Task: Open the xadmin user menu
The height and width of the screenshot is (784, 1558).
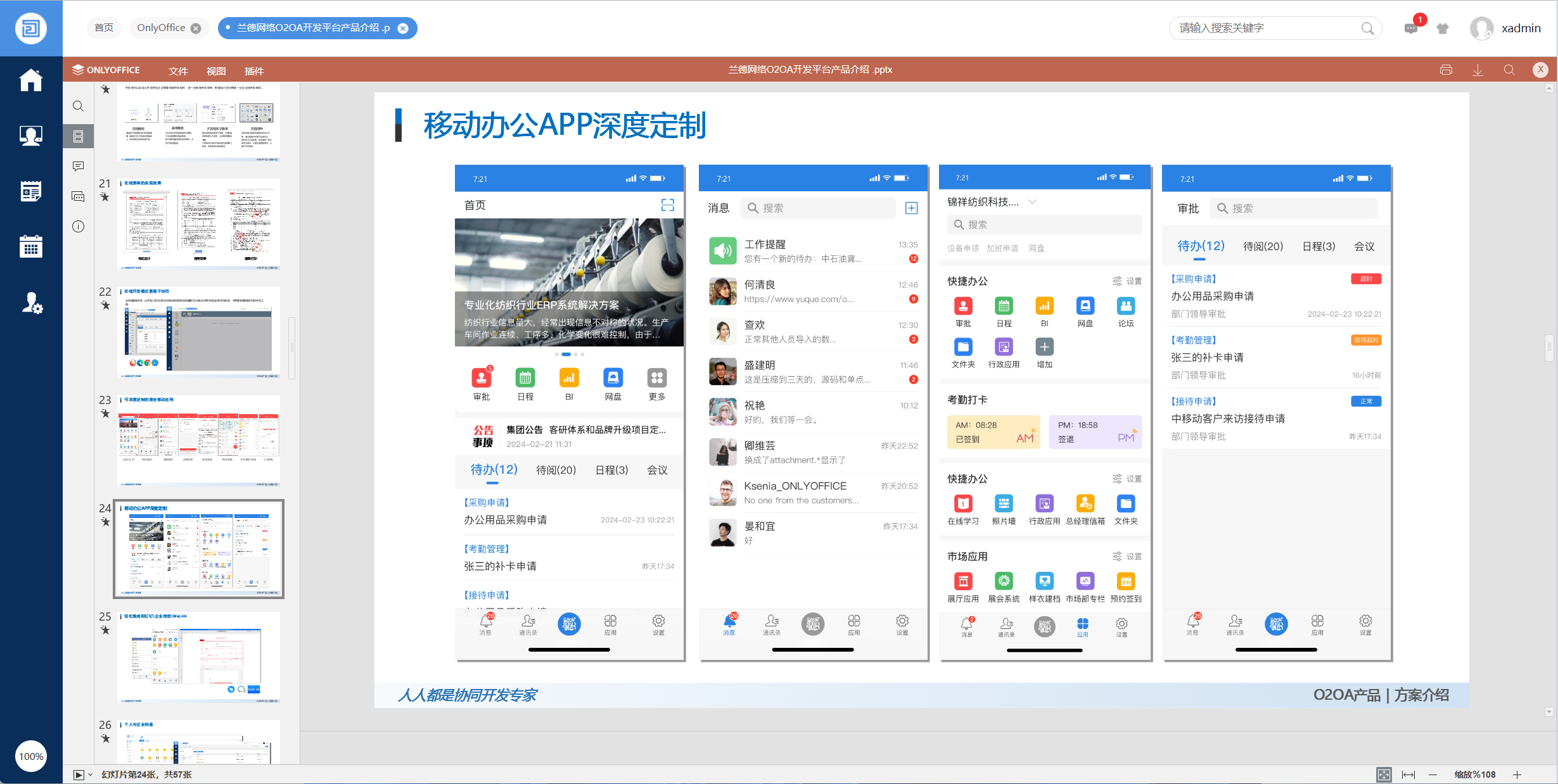Action: pyautogui.click(x=1520, y=28)
